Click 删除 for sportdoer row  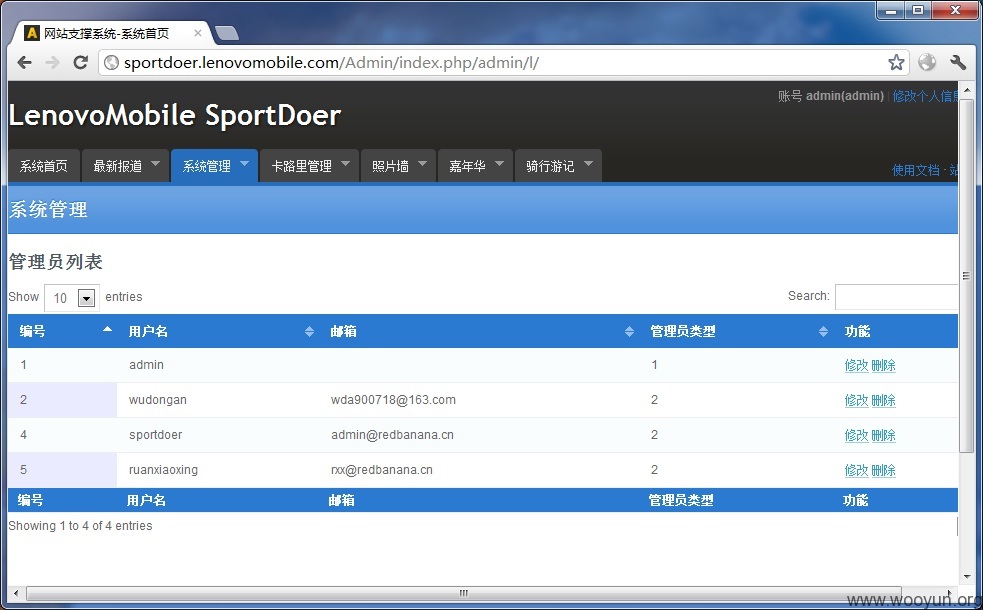[x=883, y=436]
